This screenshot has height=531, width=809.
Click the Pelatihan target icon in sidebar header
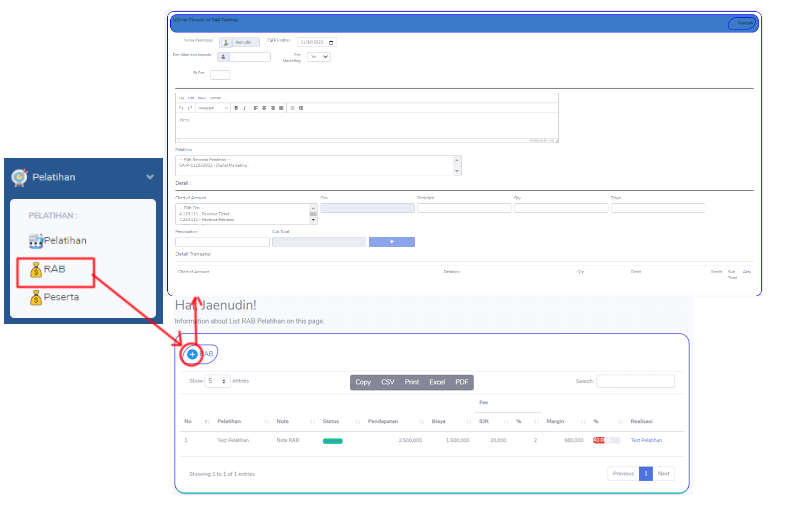18,177
